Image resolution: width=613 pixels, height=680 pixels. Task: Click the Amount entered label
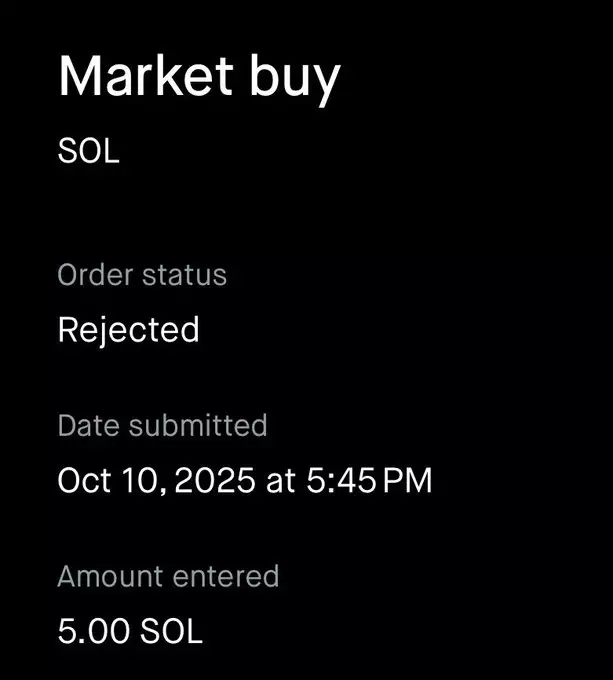click(168, 576)
